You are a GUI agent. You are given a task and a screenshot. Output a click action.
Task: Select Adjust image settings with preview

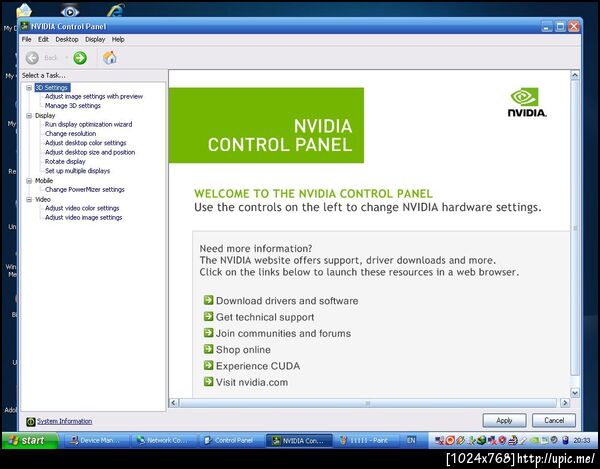tap(94, 96)
